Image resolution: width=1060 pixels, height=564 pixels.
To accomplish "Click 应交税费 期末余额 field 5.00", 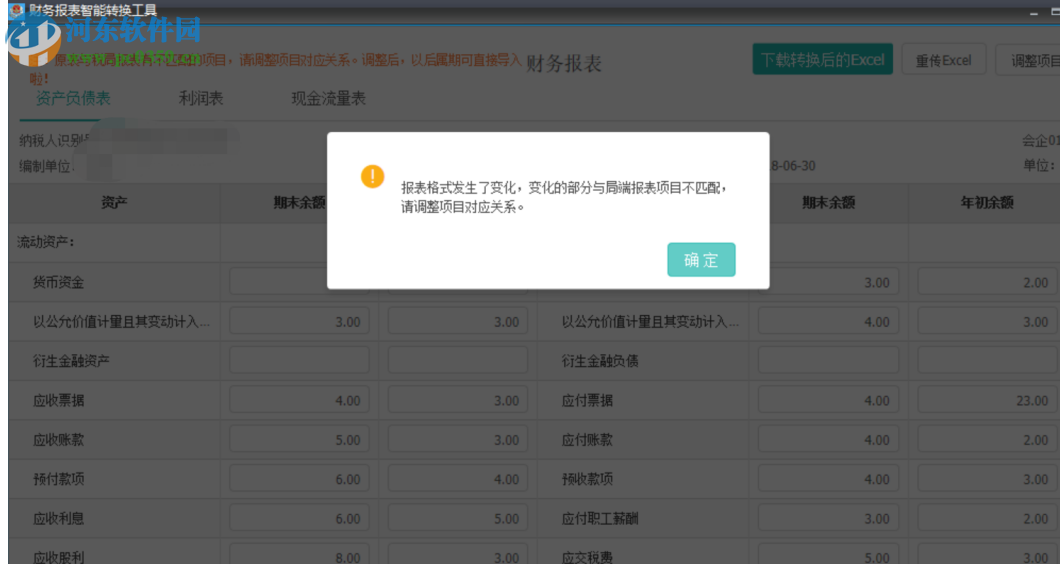I will [x=828, y=554].
